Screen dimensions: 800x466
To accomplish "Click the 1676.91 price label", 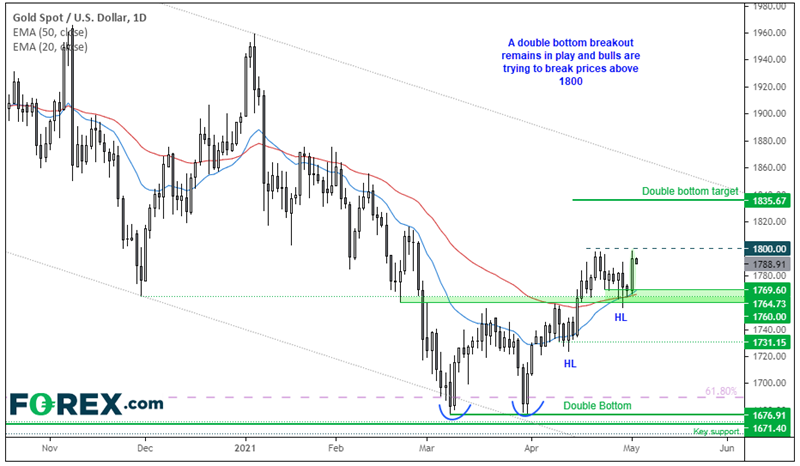I will click(768, 415).
